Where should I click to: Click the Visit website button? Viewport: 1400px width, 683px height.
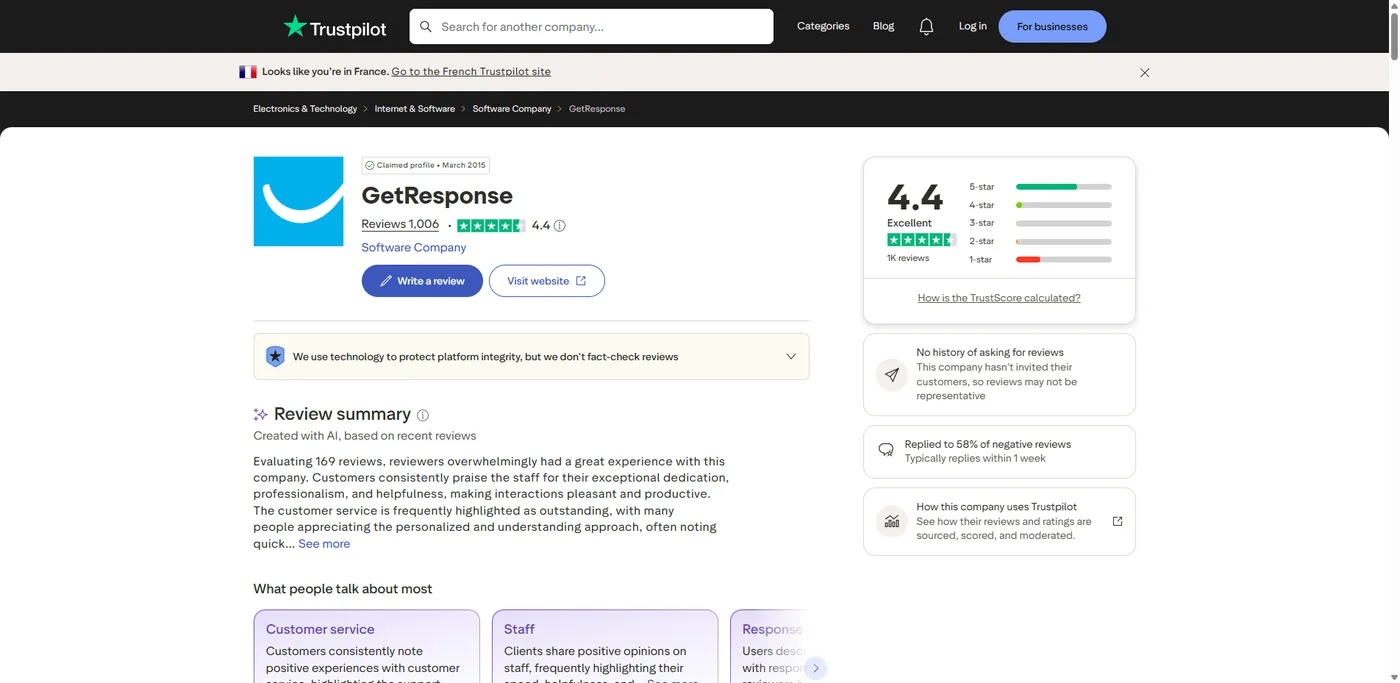click(x=547, y=281)
